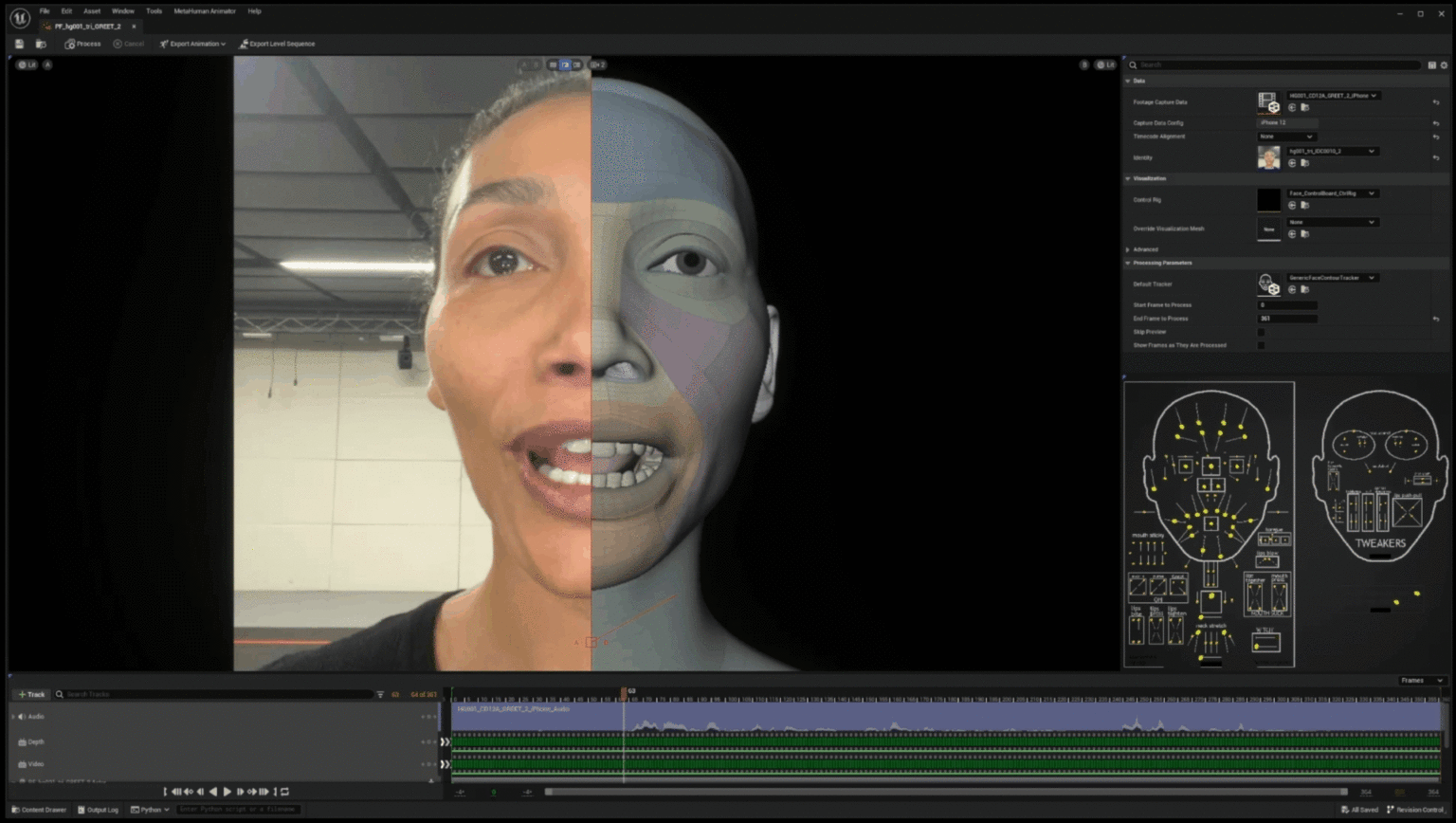Click the frame 63 playhead marker
Screen dimensions: 1456x823
[624, 693]
